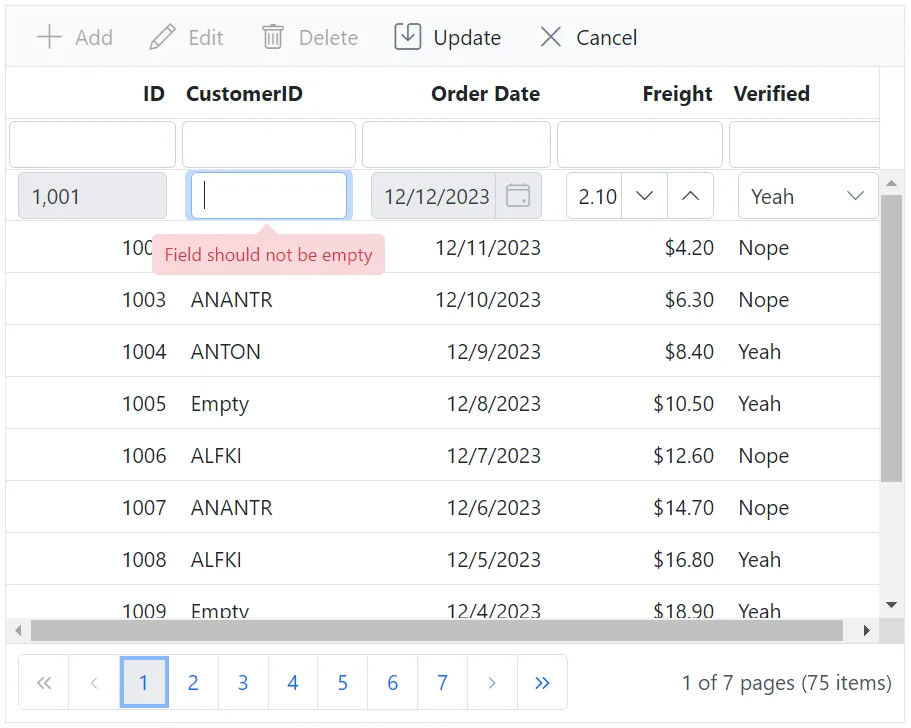Click the Add icon to create record
This screenshot has height=728, width=911.
click(48, 37)
